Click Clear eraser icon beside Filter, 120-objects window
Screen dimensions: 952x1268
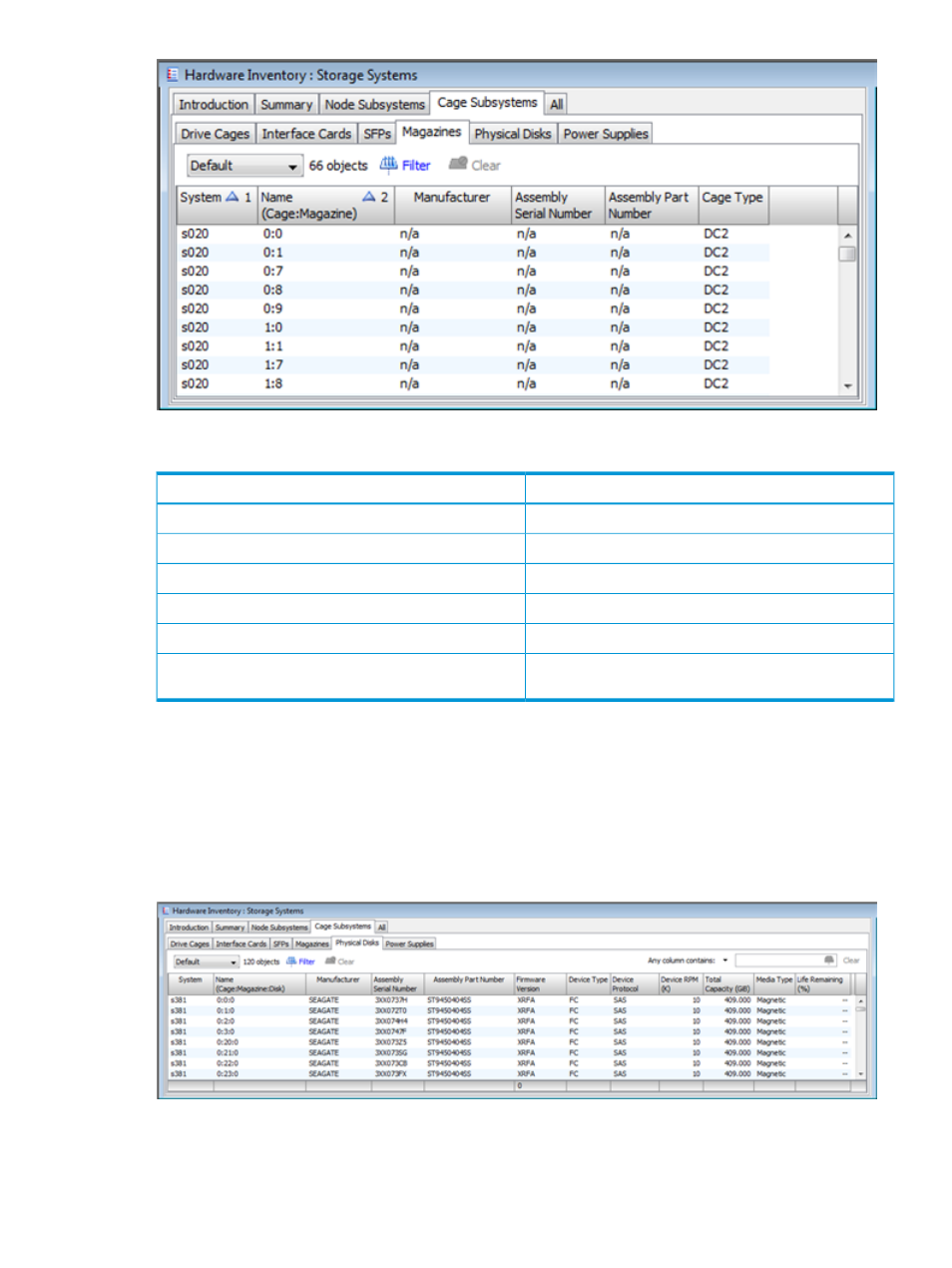[x=330, y=961]
